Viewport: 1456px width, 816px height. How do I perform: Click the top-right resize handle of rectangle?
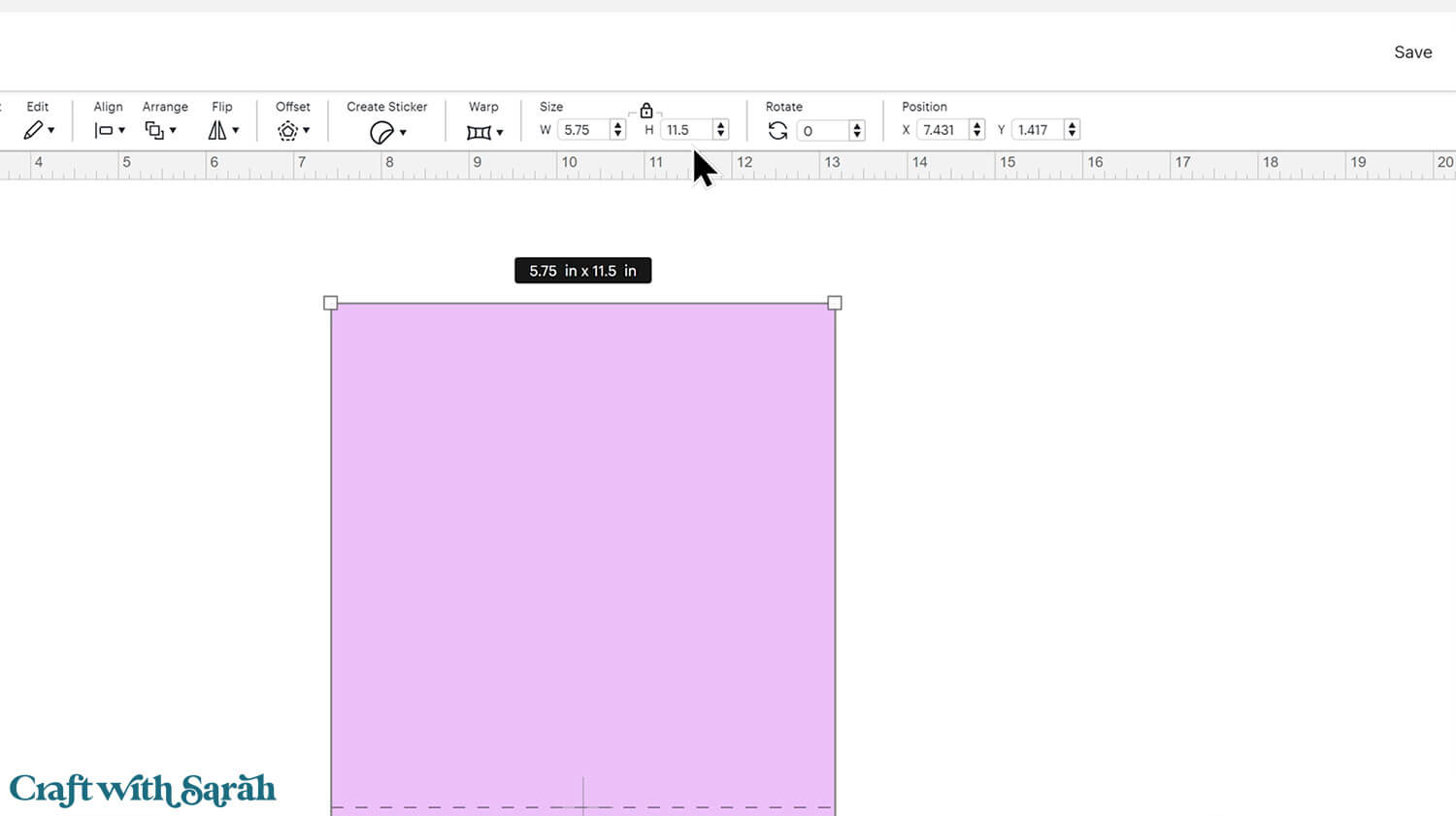[x=835, y=303]
